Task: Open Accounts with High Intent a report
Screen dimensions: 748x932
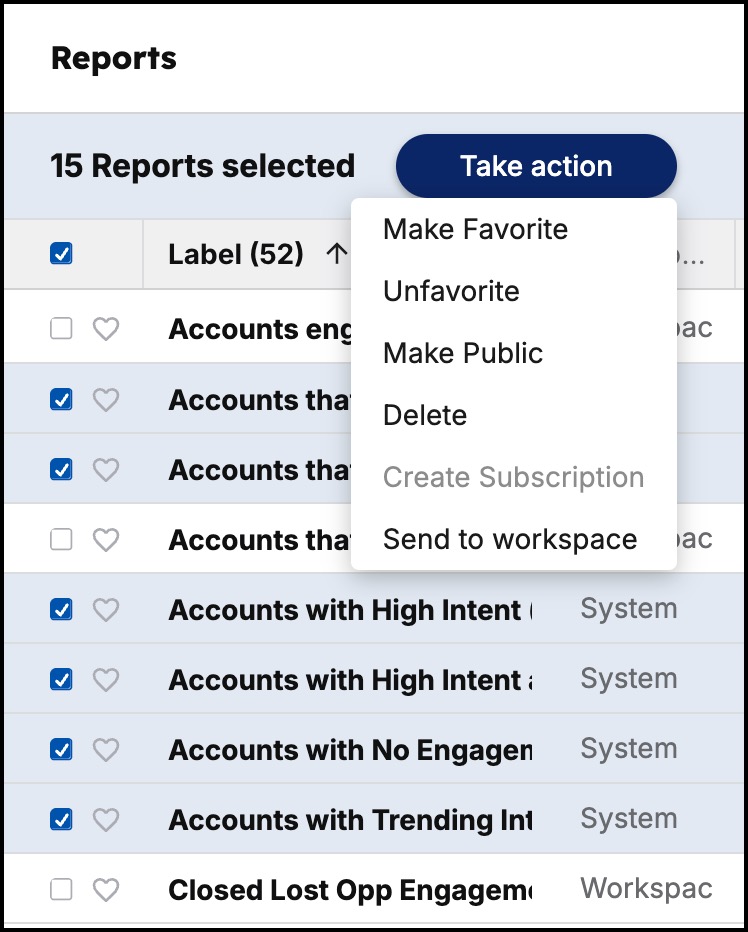Action: coord(350,680)
